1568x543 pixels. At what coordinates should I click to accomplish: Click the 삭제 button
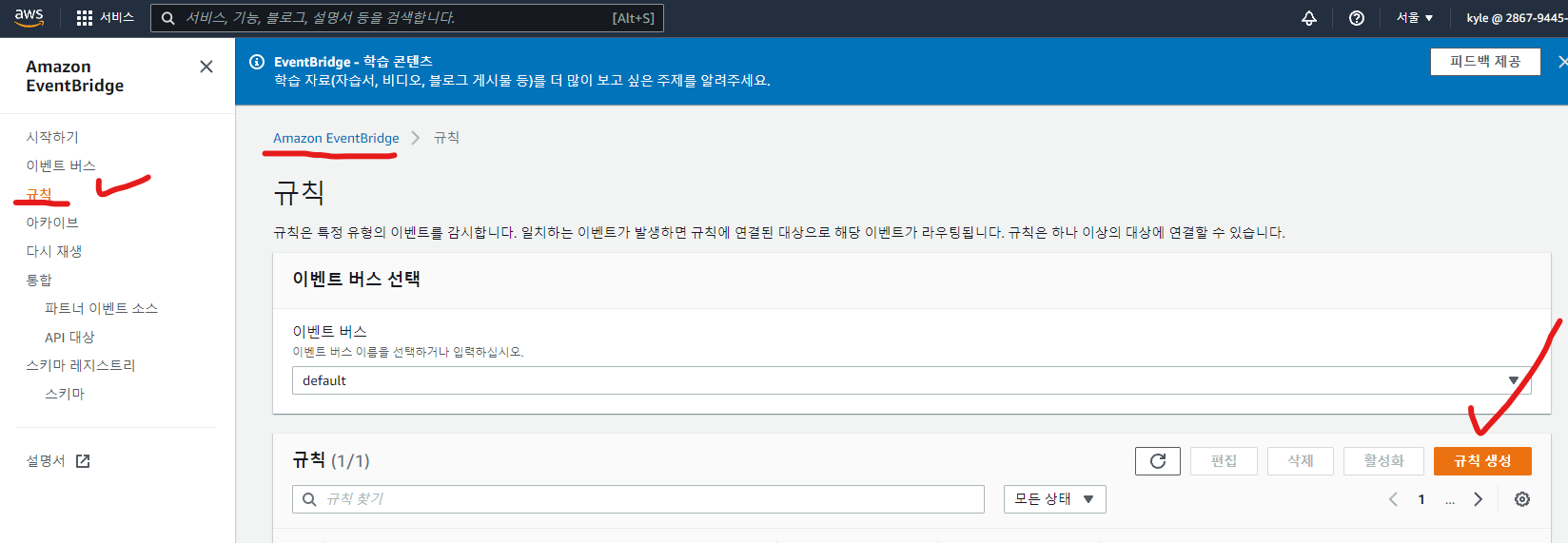click(1300, 461)
